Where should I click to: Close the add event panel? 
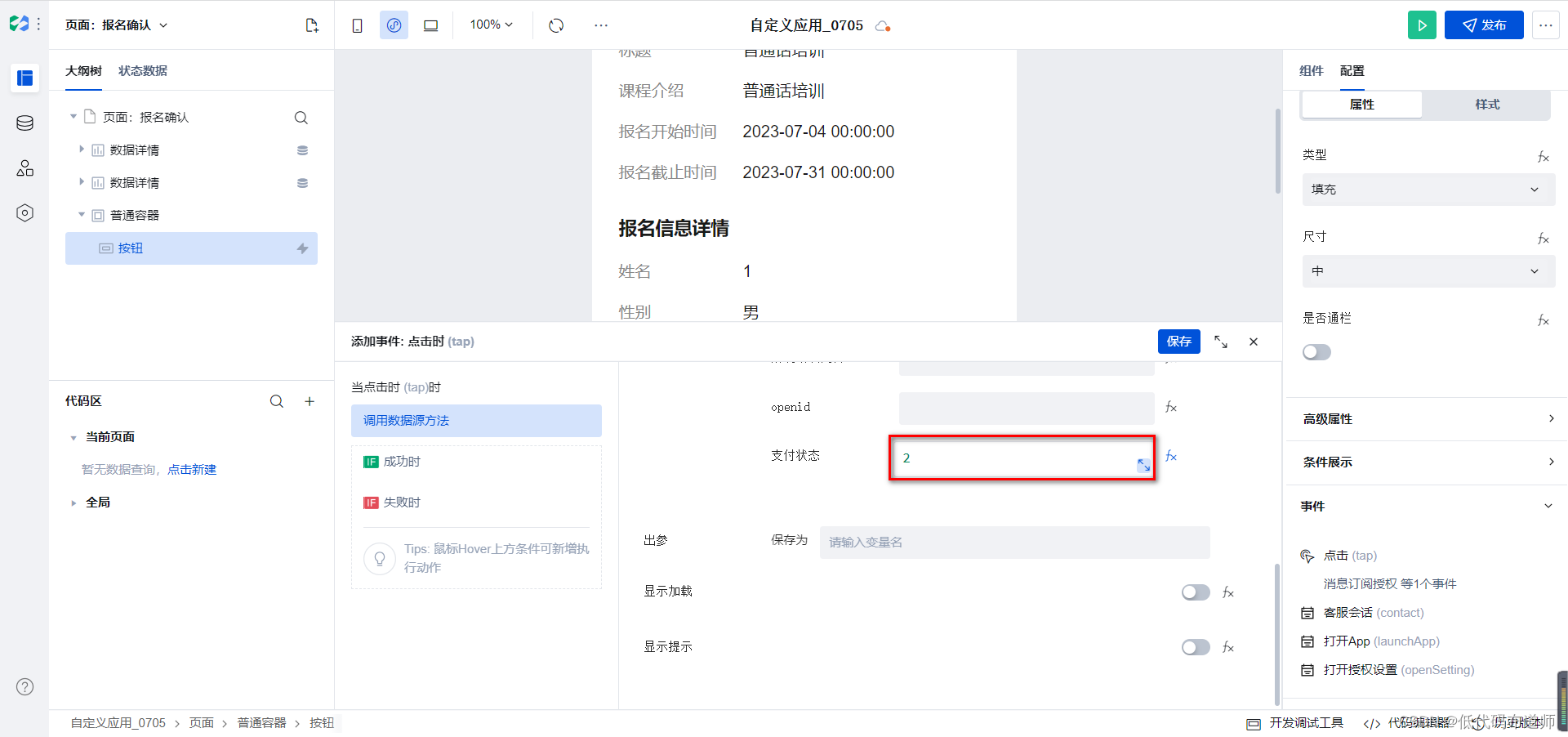pos(1254,342)
